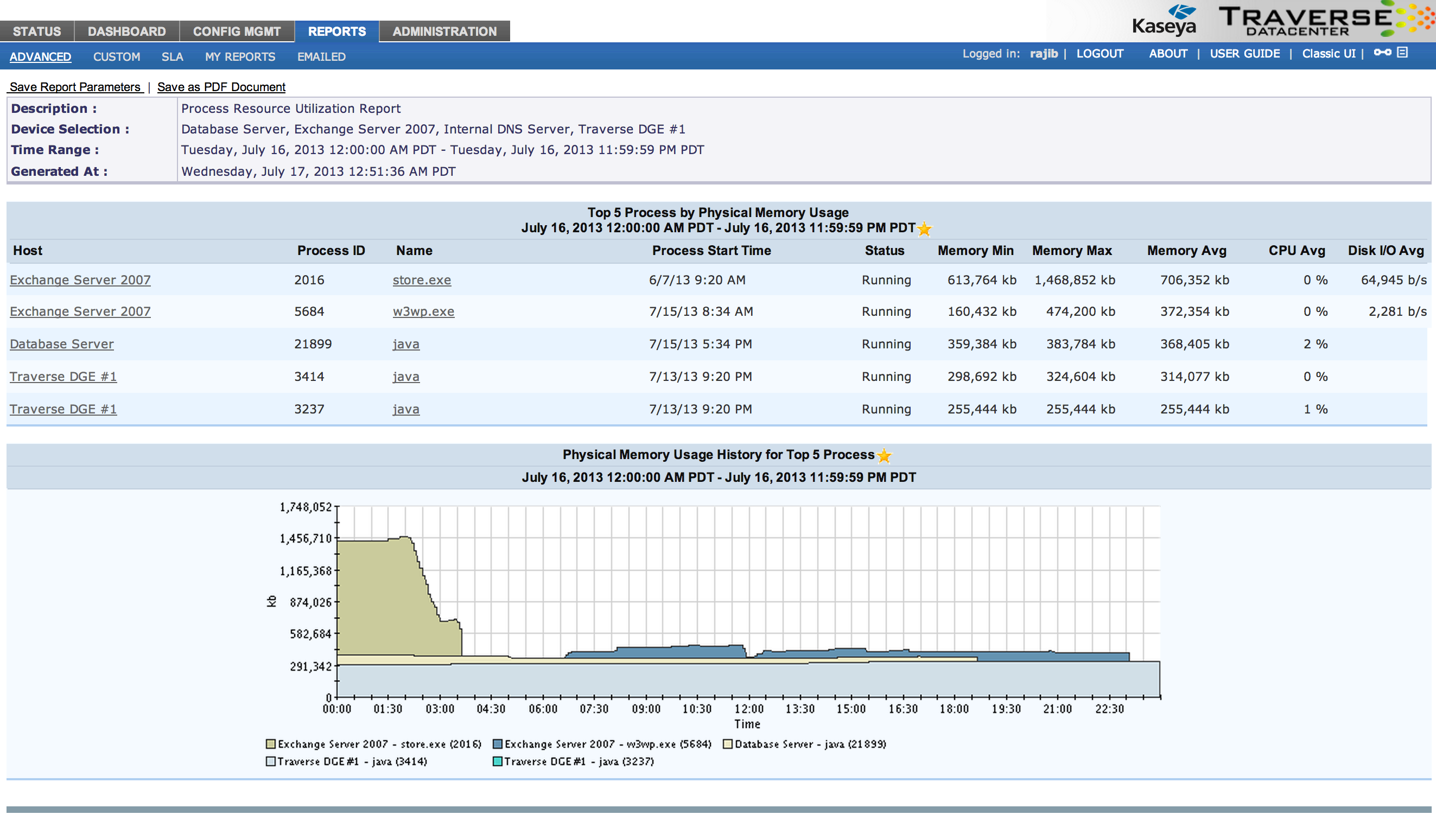Click the username rajib

coord(1044,54)
